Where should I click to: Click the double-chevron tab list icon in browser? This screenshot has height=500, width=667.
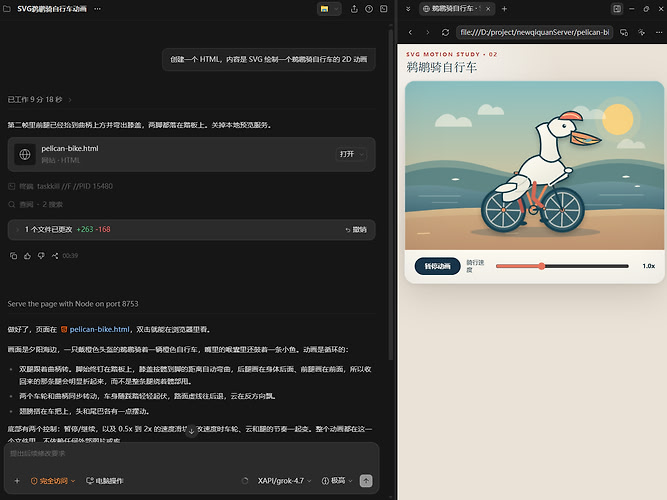pos(408,9)
